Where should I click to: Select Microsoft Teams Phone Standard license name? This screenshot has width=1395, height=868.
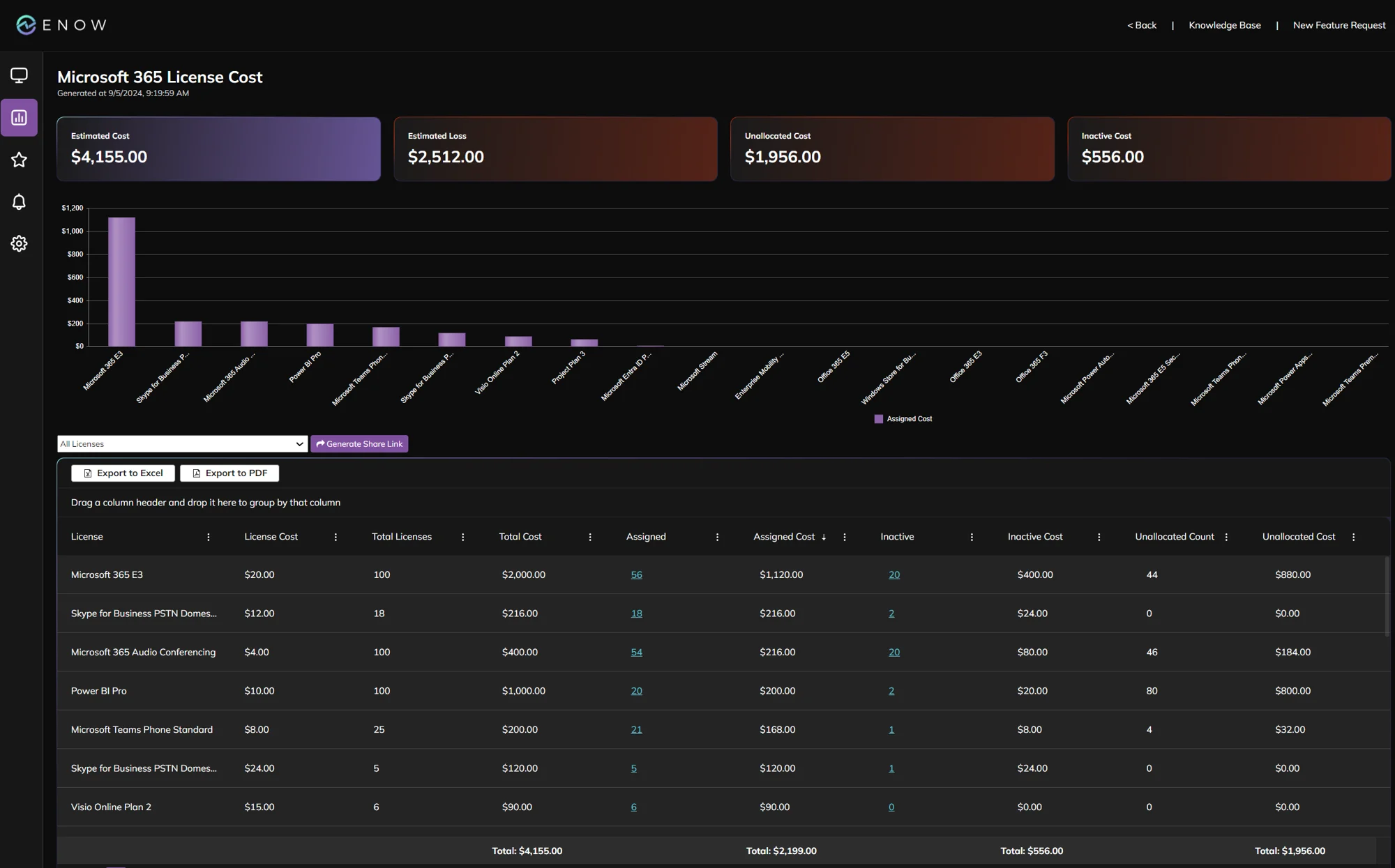[x=142, y=729]
